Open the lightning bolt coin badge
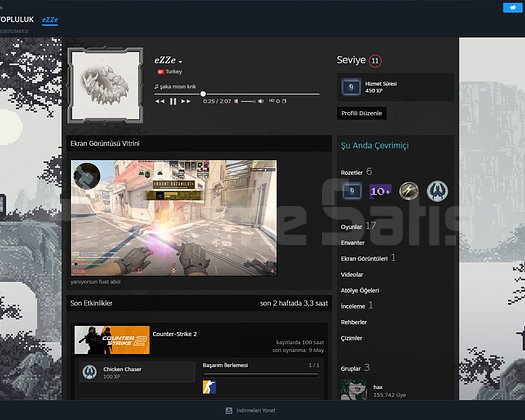Image resolution: width=525 pixels, height=420 pixels. [x=409, y=191]
